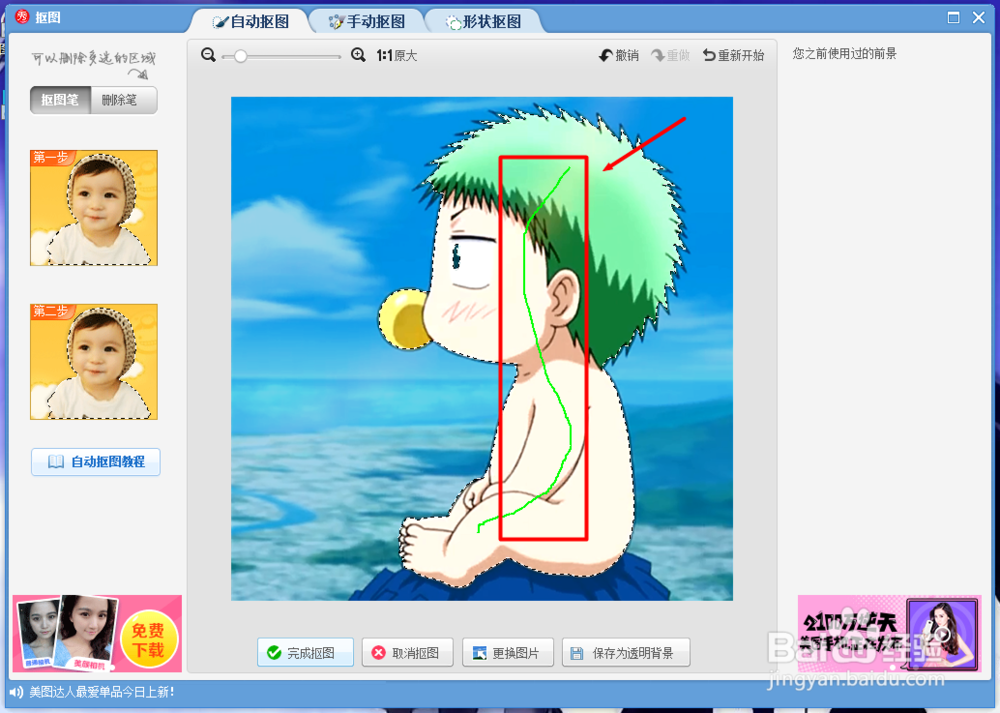Image resolution: width=1000 pixels, height=713 pixels.
Task: Click the 您之前使用过的前景 label
Action: pyautogui.click(x=844, y=54)
